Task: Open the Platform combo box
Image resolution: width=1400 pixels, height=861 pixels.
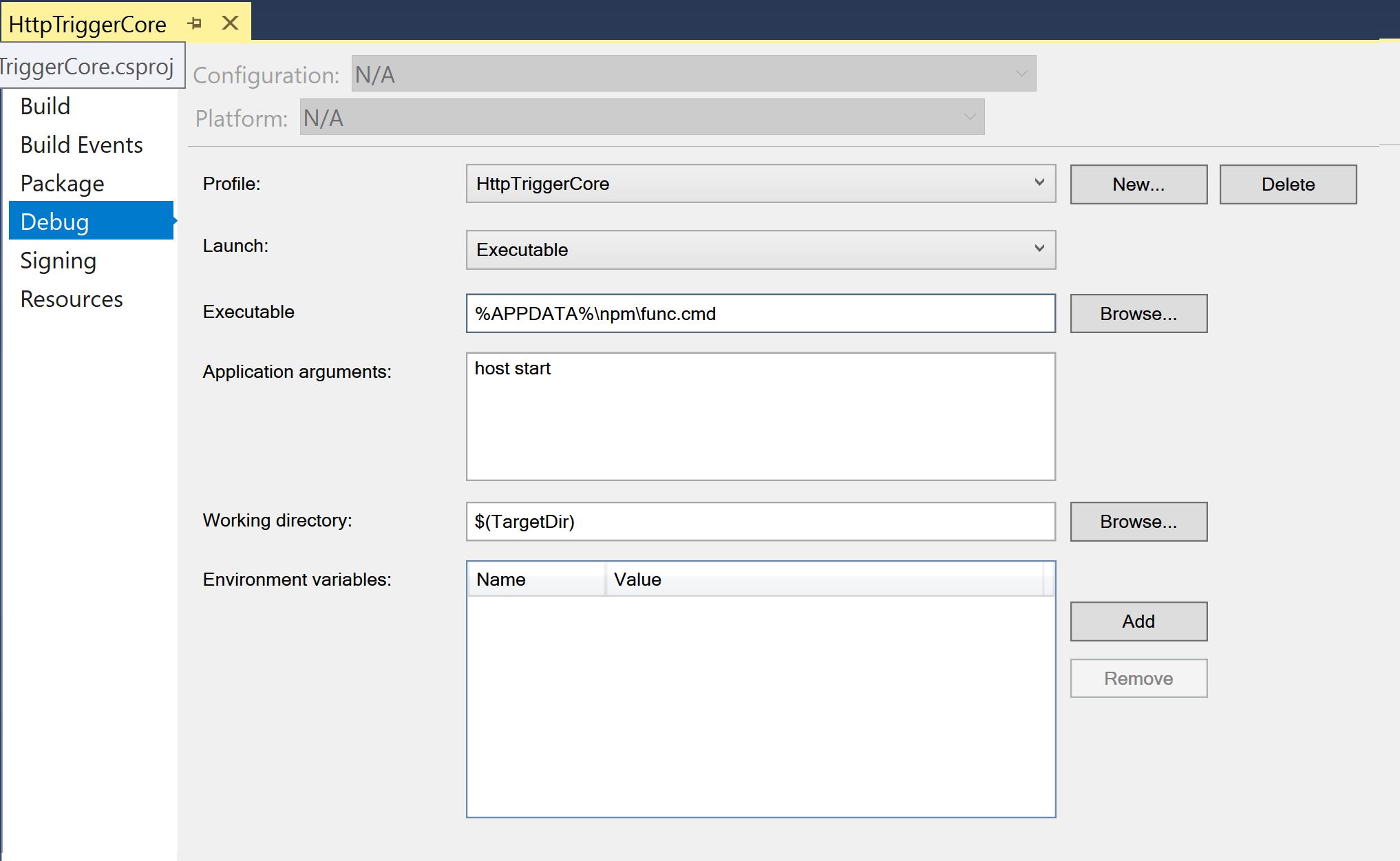Action: 641,118
